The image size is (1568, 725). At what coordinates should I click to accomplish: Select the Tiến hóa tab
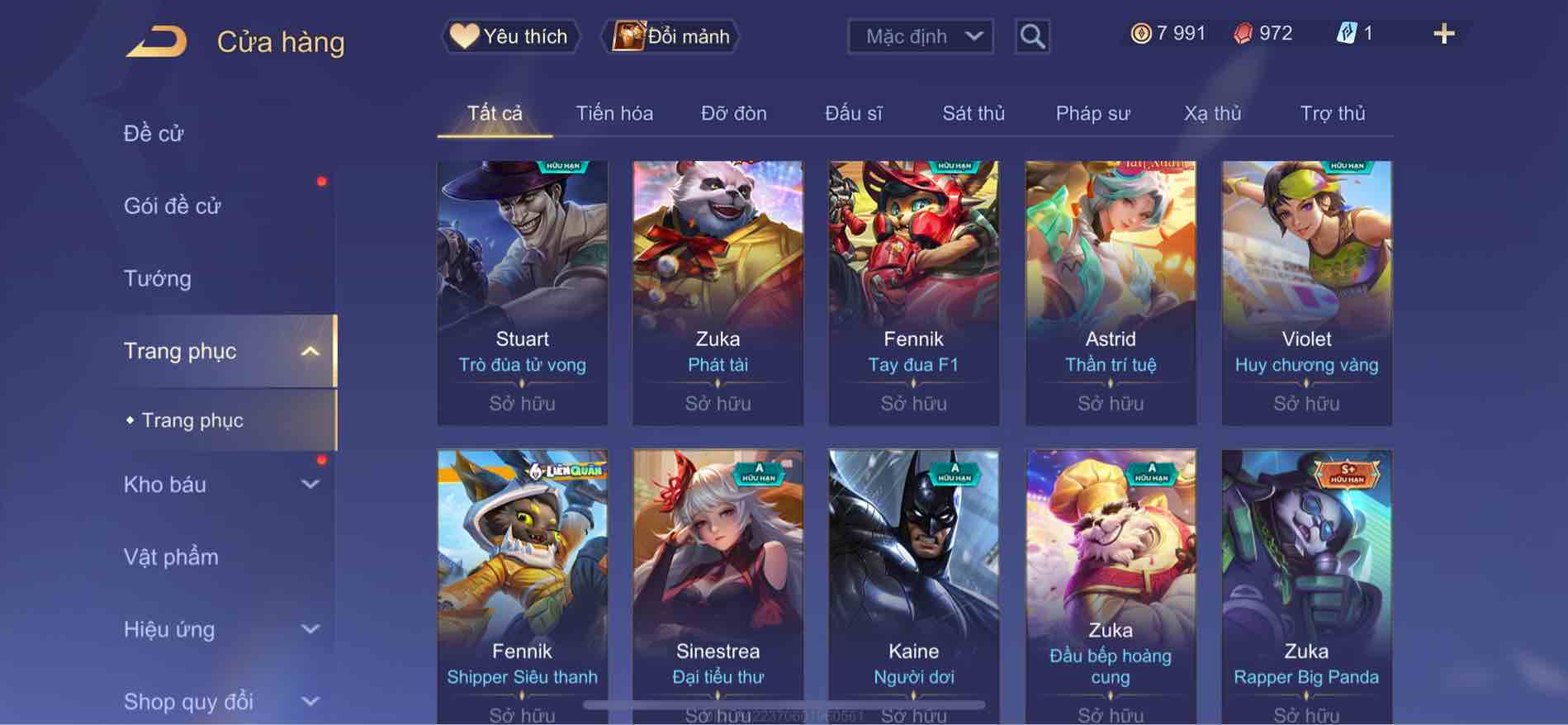pyautogui.click(x=614, y=113)
